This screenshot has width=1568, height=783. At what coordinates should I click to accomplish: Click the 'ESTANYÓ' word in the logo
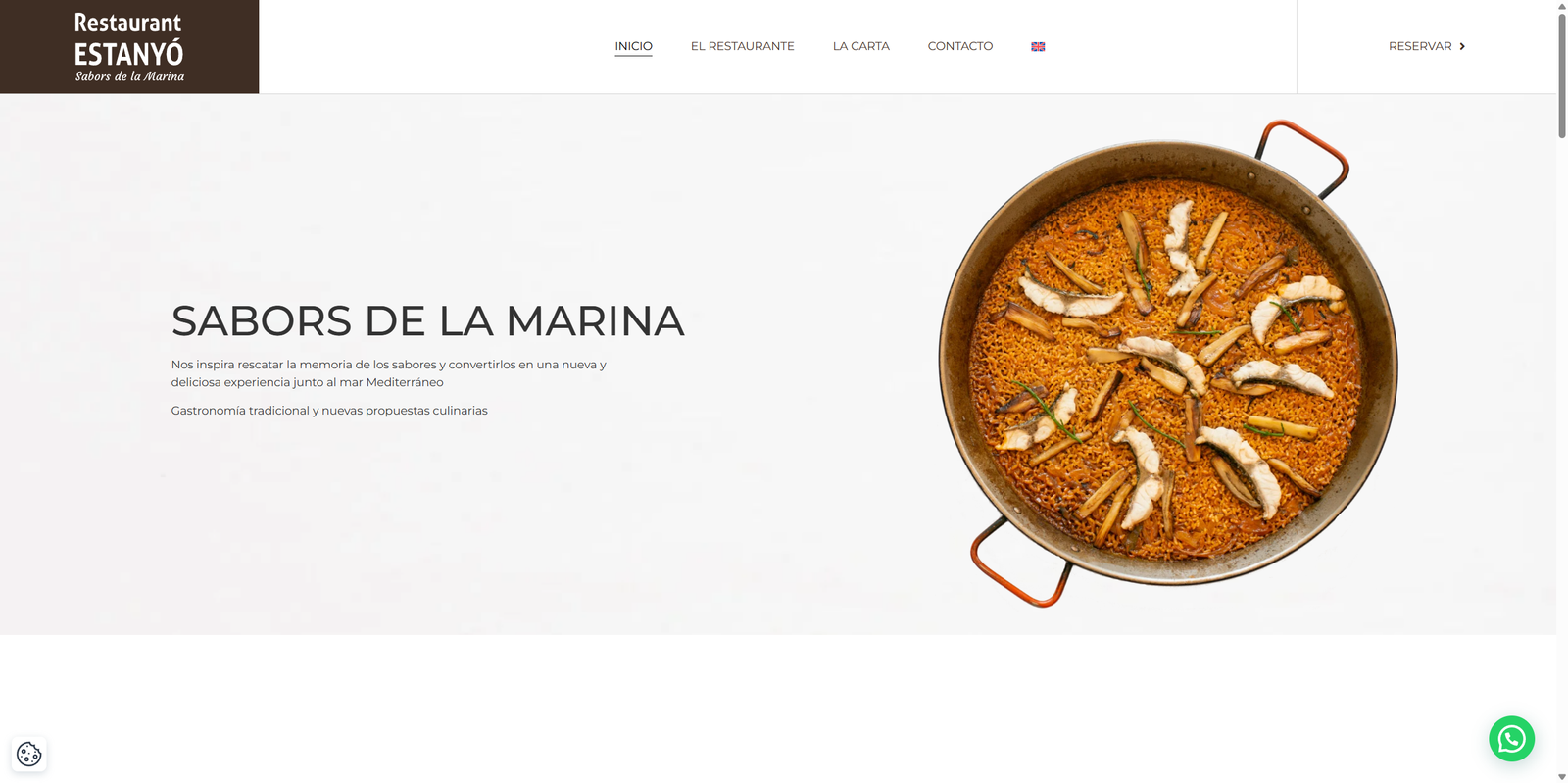[x=129, y=53]
